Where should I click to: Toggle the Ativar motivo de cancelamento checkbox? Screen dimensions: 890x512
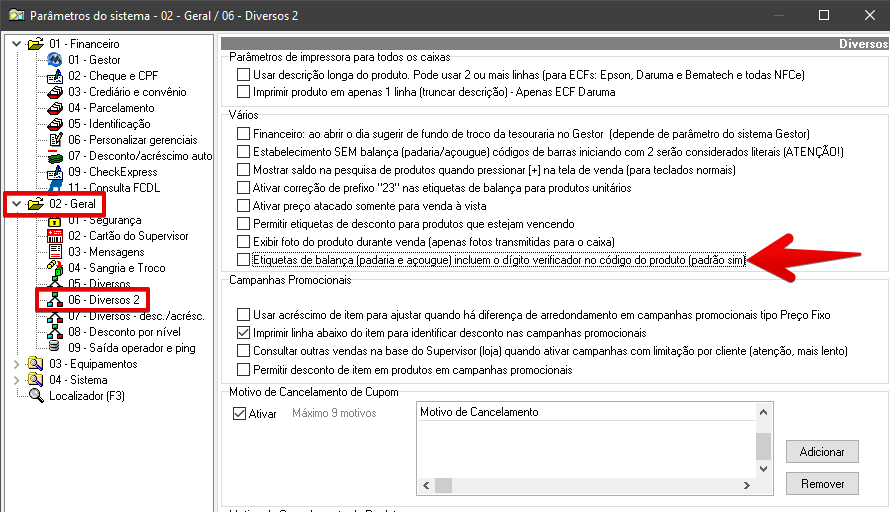click(240, 413)
